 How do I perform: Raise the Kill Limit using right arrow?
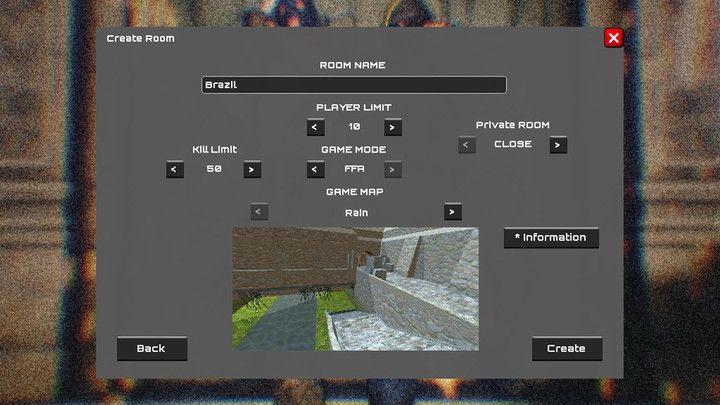coord(252,169)
